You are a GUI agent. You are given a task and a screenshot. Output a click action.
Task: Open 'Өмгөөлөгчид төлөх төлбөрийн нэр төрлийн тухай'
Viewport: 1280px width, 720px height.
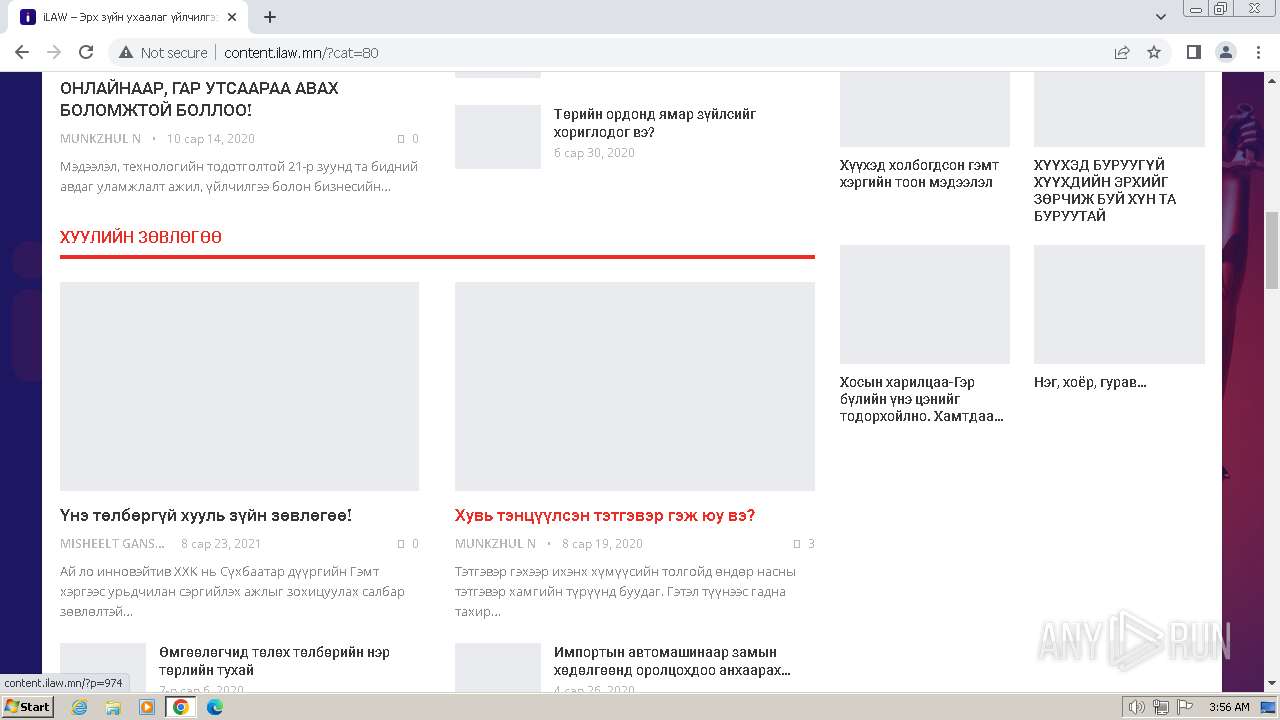(274, 661)
